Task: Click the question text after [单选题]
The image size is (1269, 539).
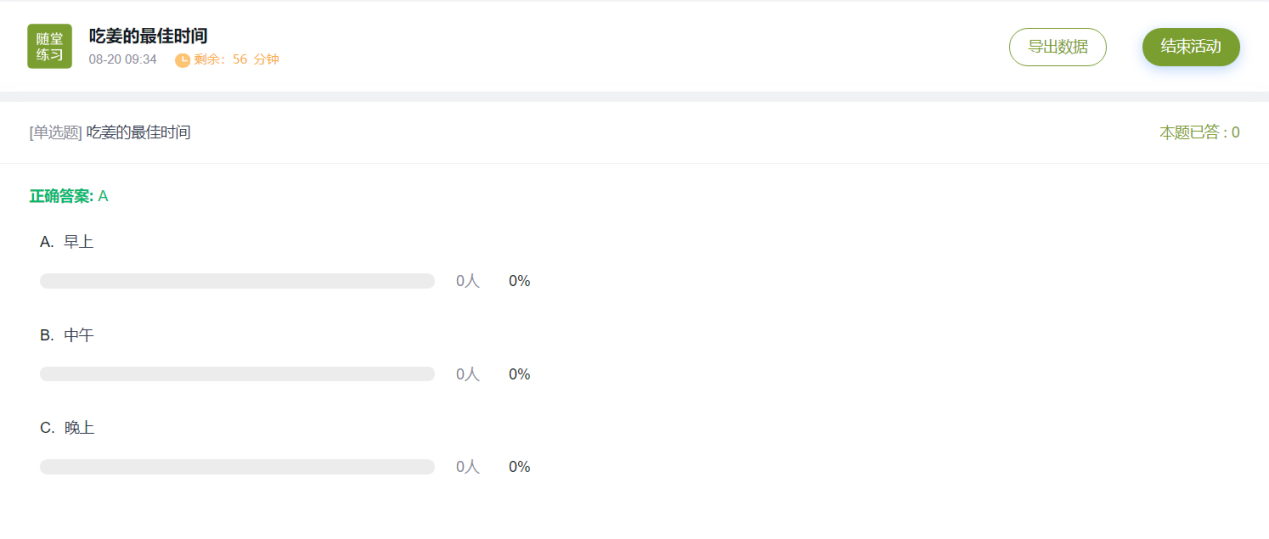Action: [138, 132]
